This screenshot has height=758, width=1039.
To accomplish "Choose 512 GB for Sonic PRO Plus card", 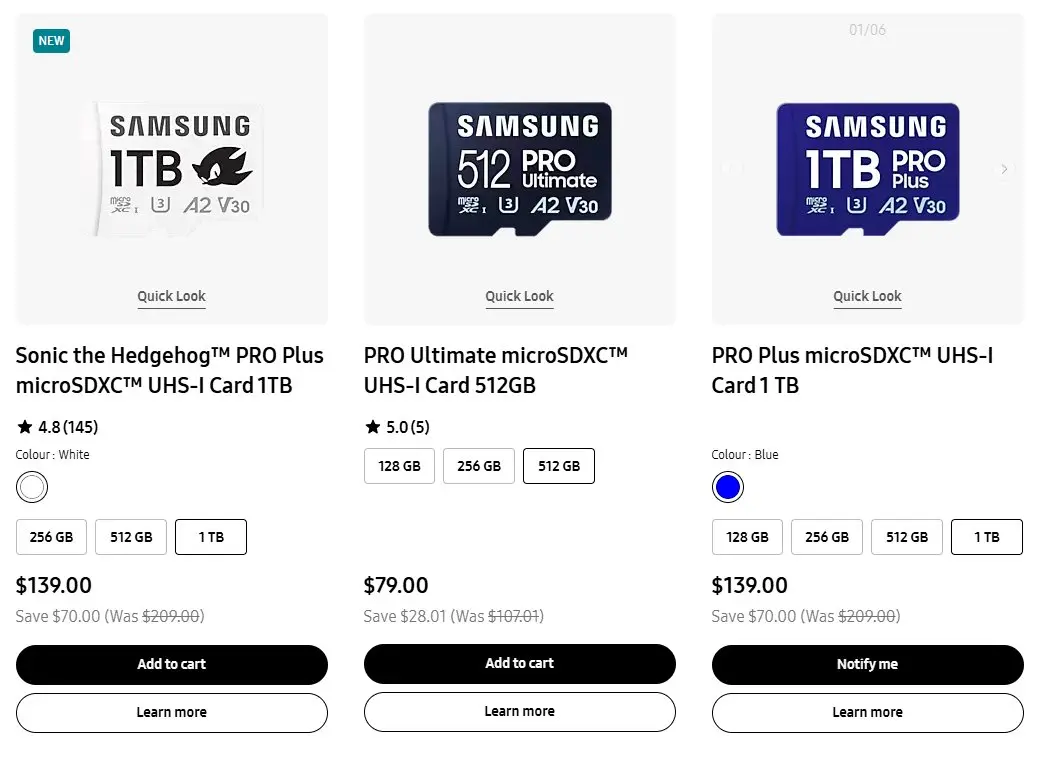I will click(x=131, y=537).
